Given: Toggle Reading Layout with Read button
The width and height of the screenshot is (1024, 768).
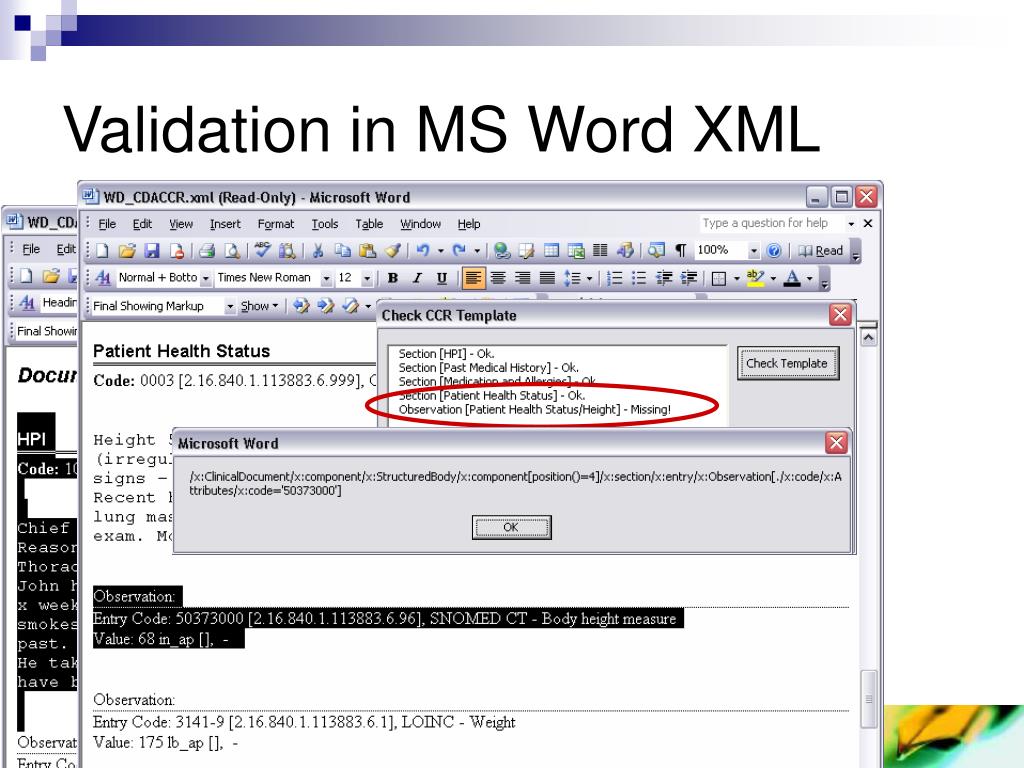Looking at the screenshot, I should tap(821, 251).
